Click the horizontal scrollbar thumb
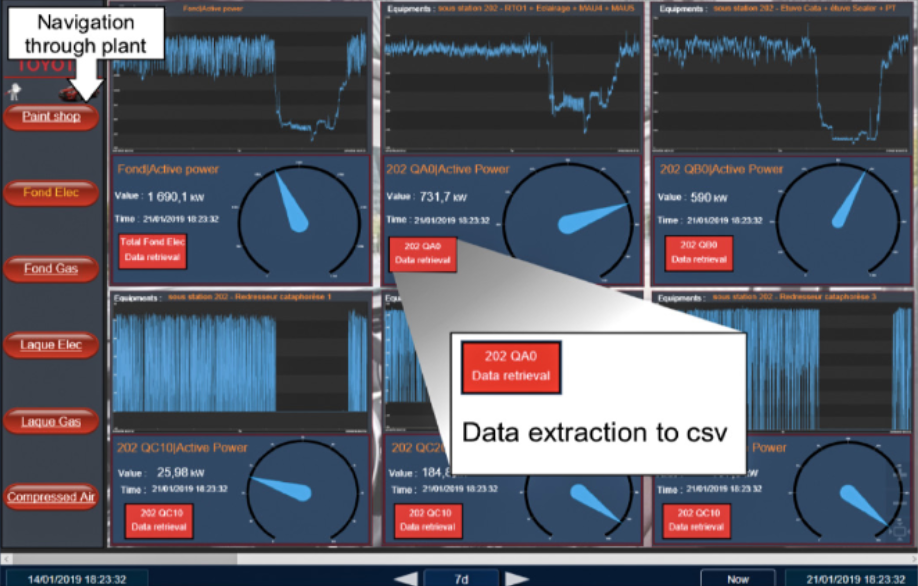Viewport: 918px width, 586px height. click(x=125, y=558)
